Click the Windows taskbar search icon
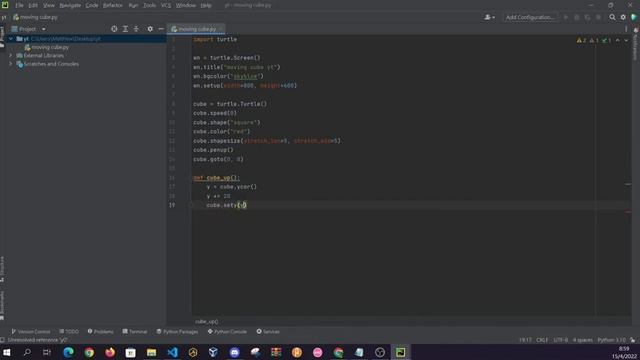The height and width of the screenshot is (360, 640). click(27, 352)
